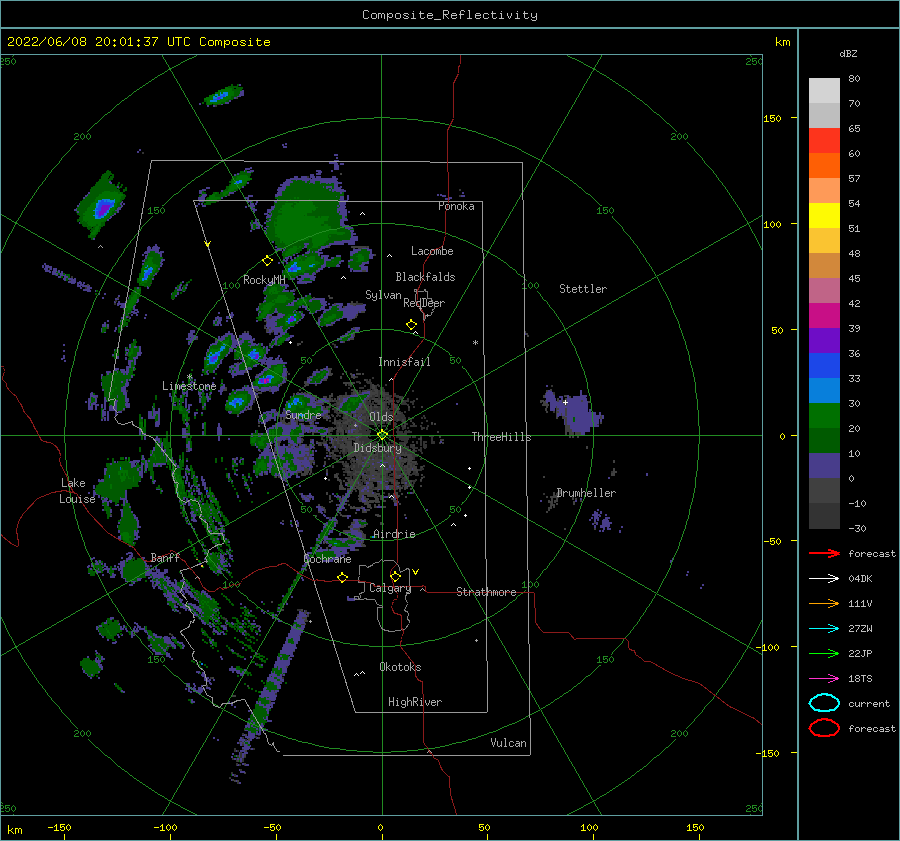Click the Cochrane city label
900x841 pixels.
[x=327, y=559]
